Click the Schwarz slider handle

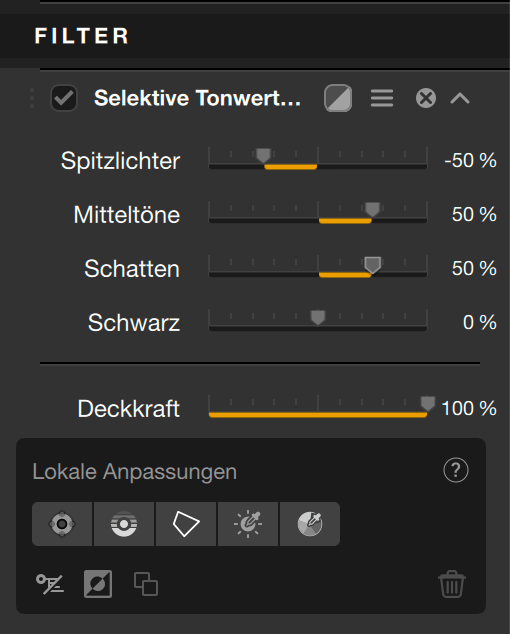(x=318, y=317)
